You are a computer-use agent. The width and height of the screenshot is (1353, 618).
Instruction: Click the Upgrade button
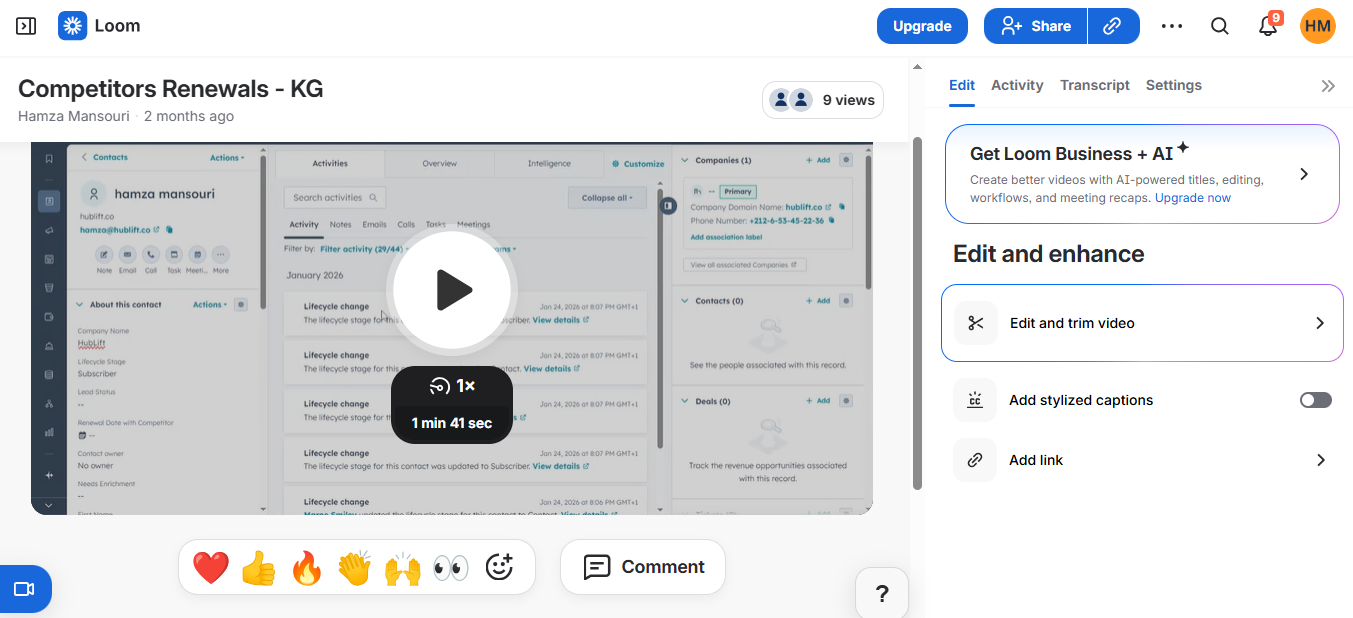coord(922,26)
